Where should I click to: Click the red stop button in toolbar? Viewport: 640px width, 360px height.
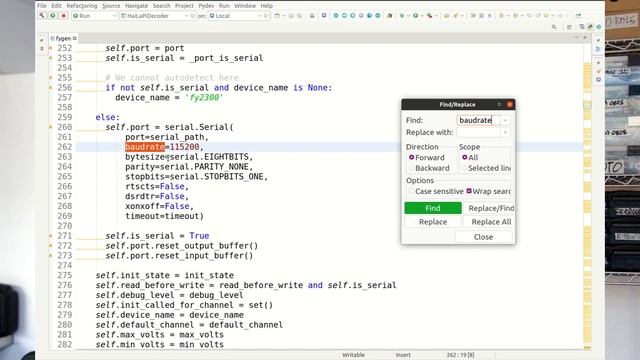[x=63, y=16]
